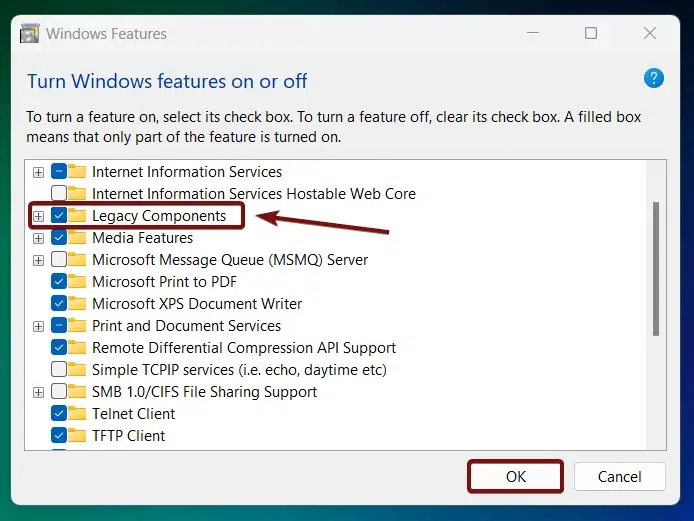Disable the Telnet Client checkbox
The image size is (694, 521).
[59, 414]
